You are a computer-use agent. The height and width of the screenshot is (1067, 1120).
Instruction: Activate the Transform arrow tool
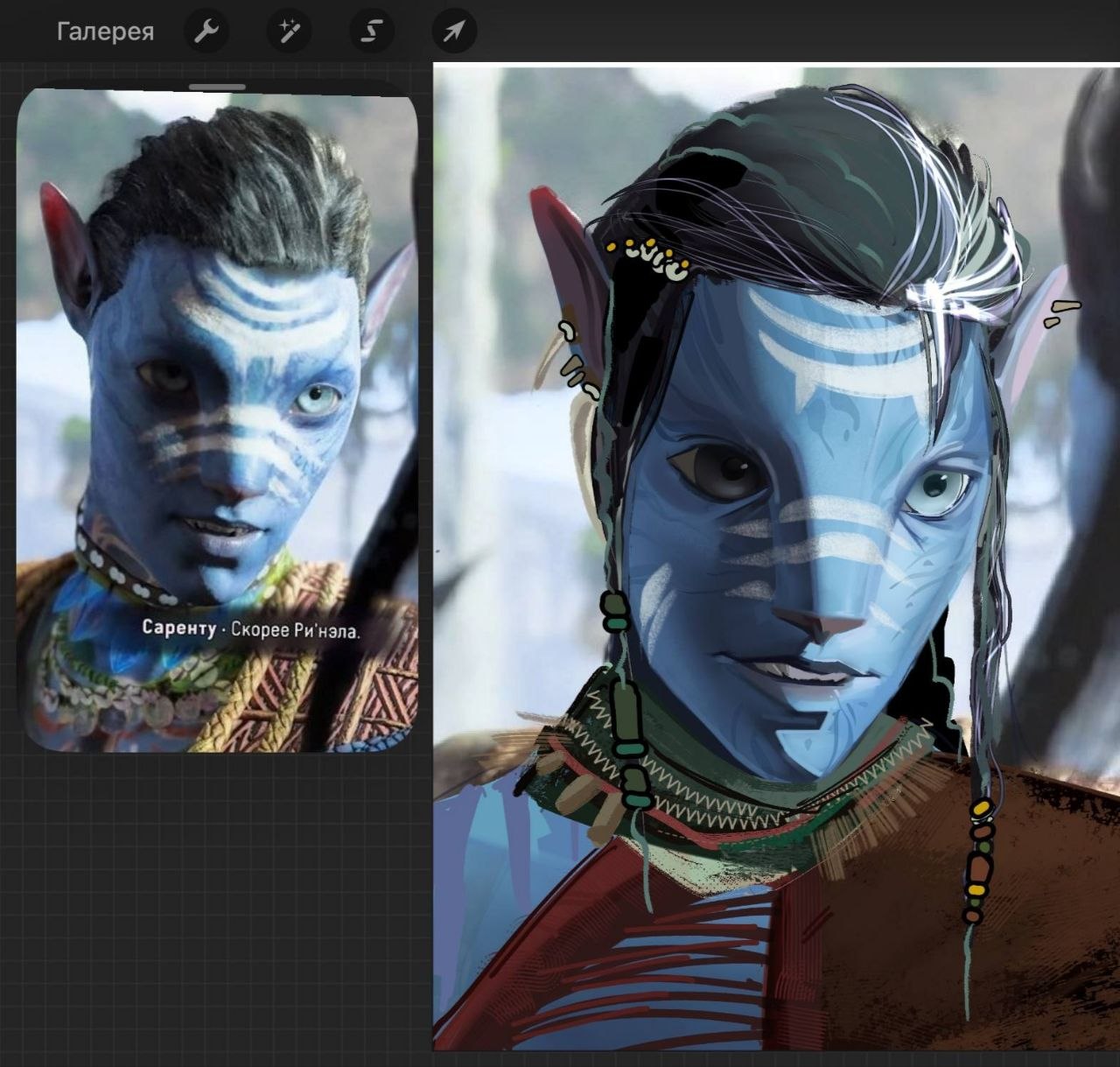point(454,32)
